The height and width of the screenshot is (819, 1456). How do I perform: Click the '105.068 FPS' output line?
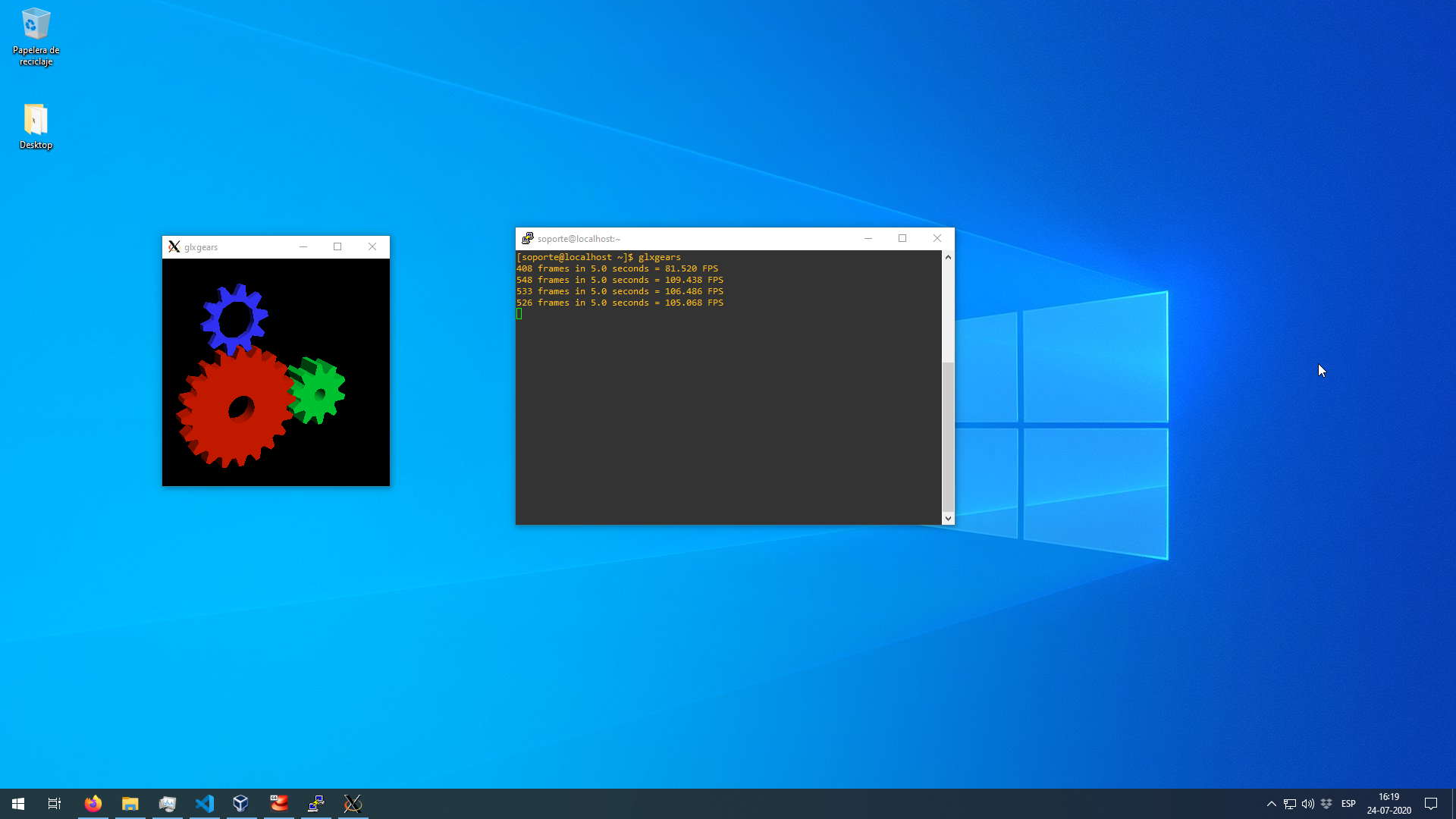click(x=620, y=303)
